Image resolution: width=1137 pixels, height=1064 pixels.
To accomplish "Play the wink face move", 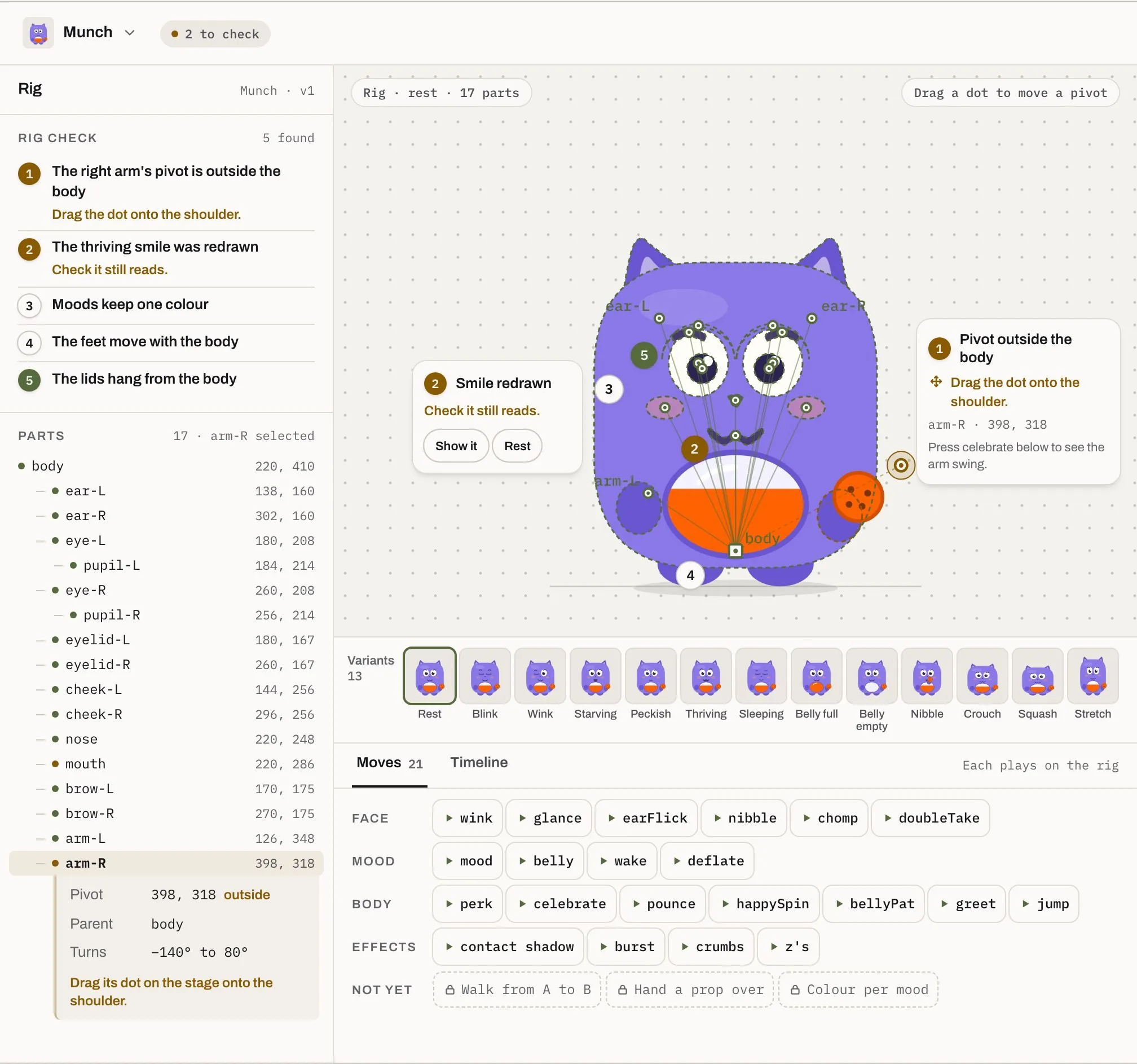I will pyautogui.click(x=468, y=818).
